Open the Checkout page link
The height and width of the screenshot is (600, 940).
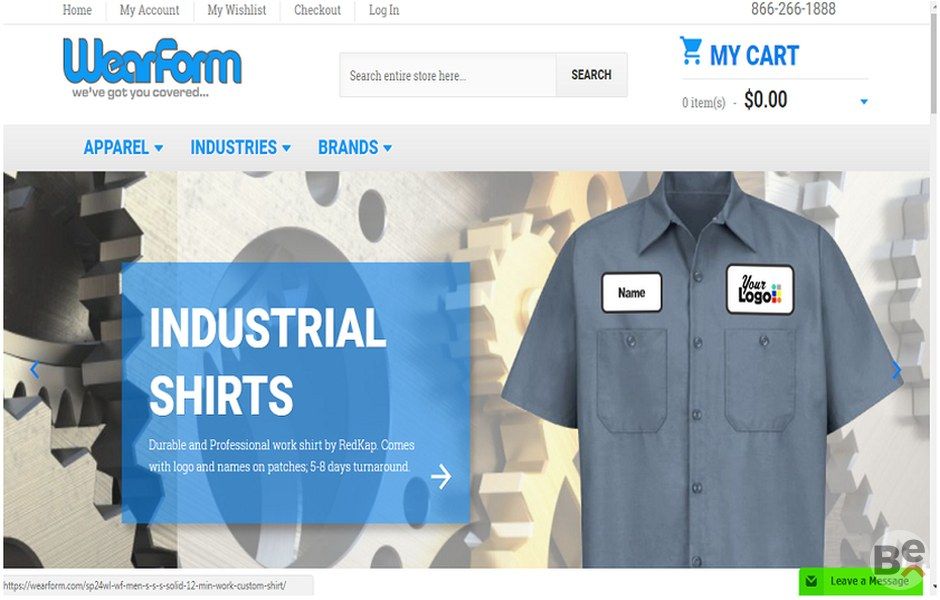[317, 10]
